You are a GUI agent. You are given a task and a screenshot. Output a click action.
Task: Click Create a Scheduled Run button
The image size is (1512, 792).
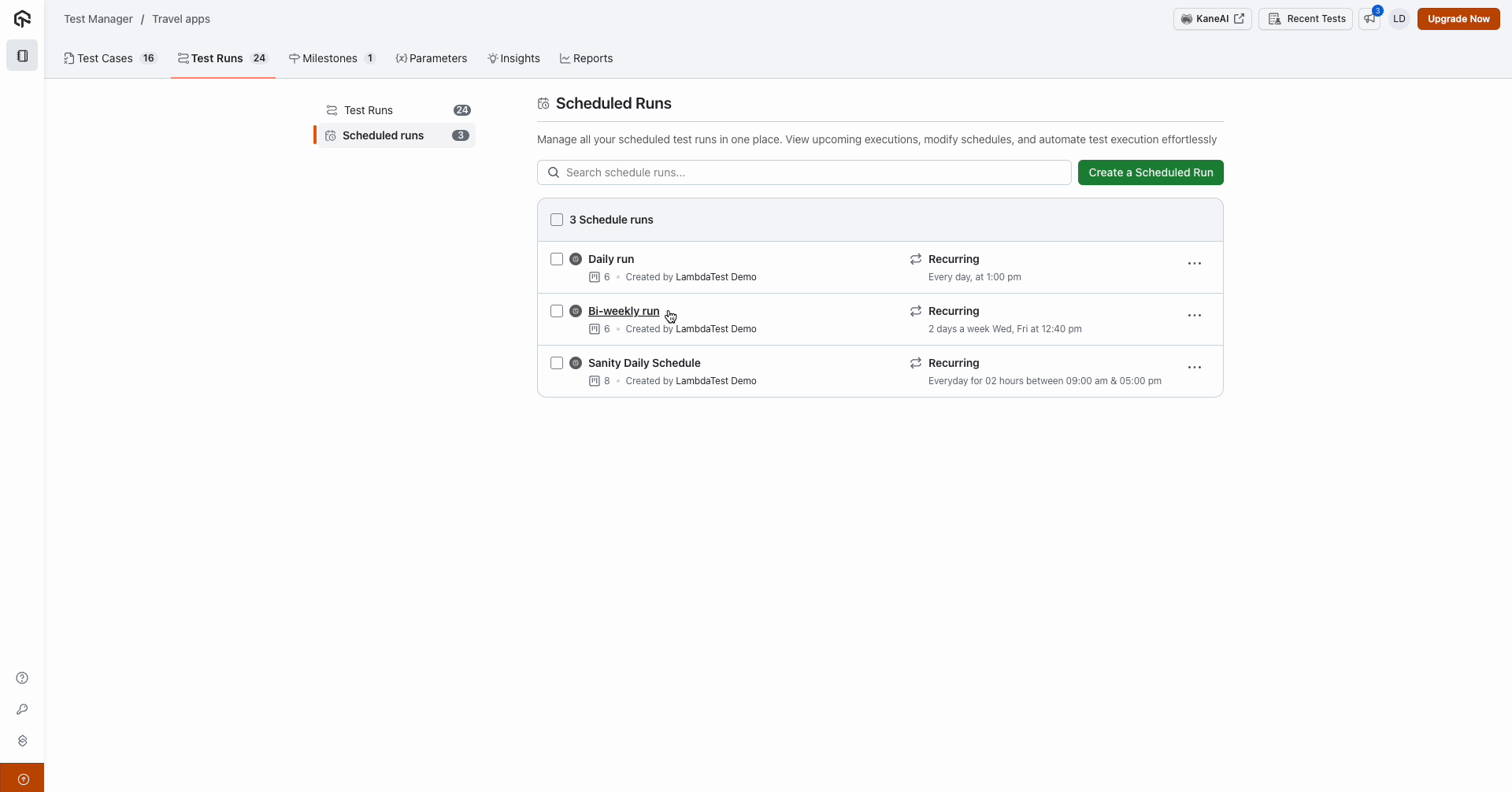tap(1150, 172)
